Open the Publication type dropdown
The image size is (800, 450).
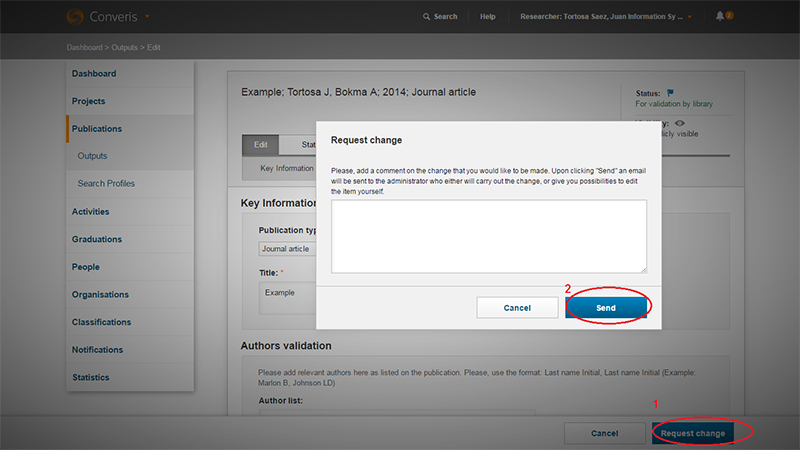pos(287,248)
